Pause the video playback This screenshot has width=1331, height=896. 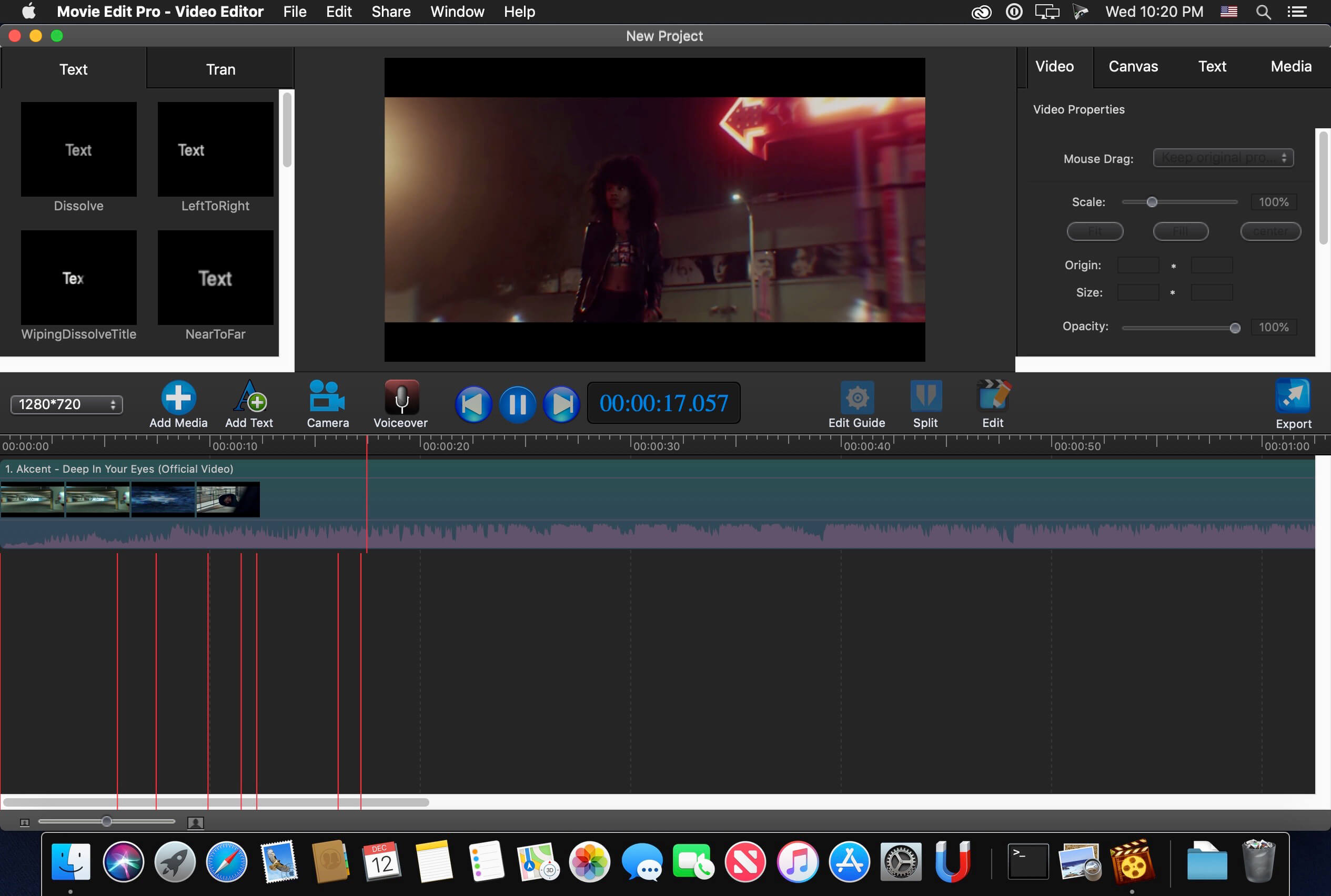[x=518, y=404]
